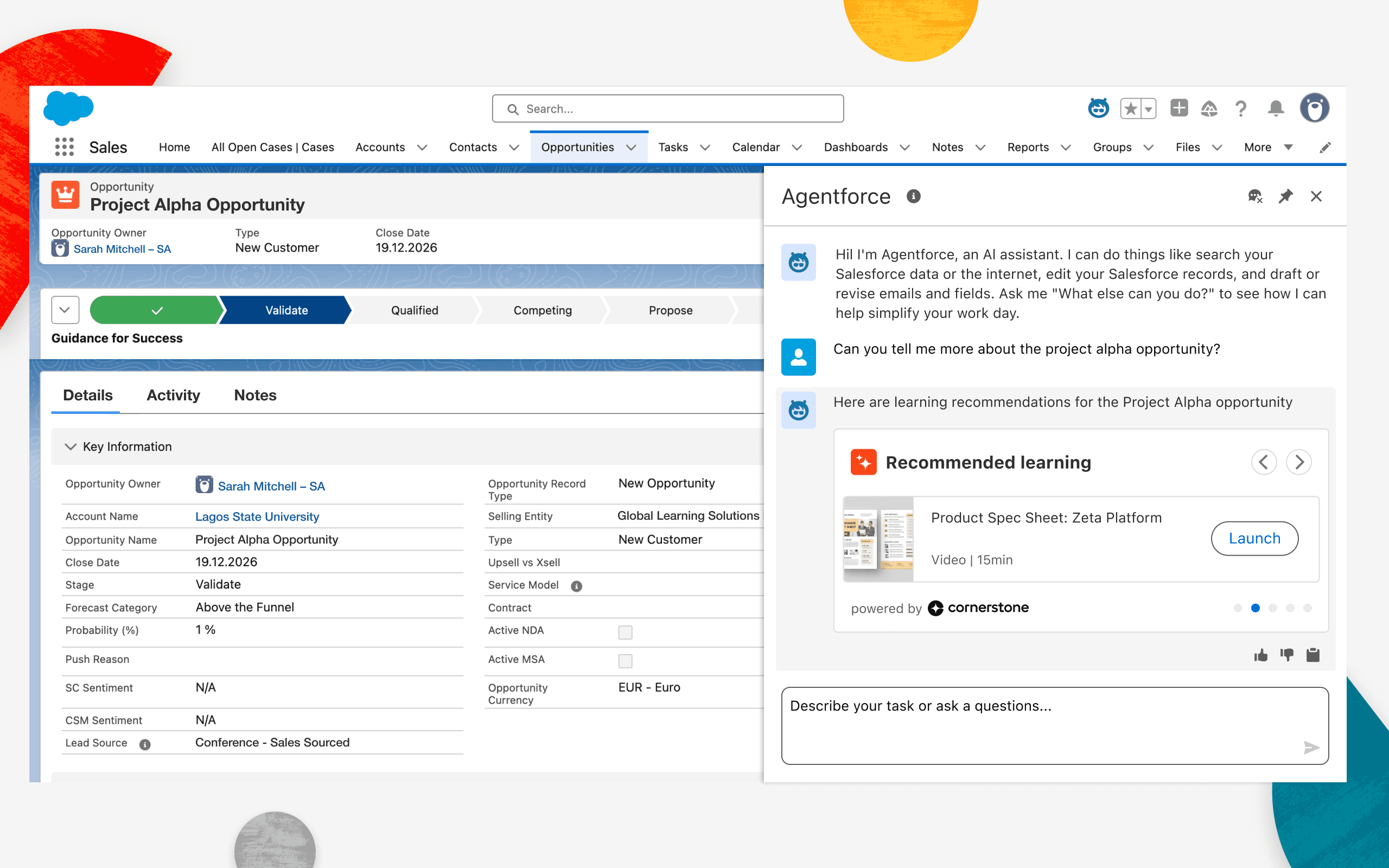Give thumbs up to the Agentforce response
This screenshot has width=1389, height=868.
pos(1260,655)
